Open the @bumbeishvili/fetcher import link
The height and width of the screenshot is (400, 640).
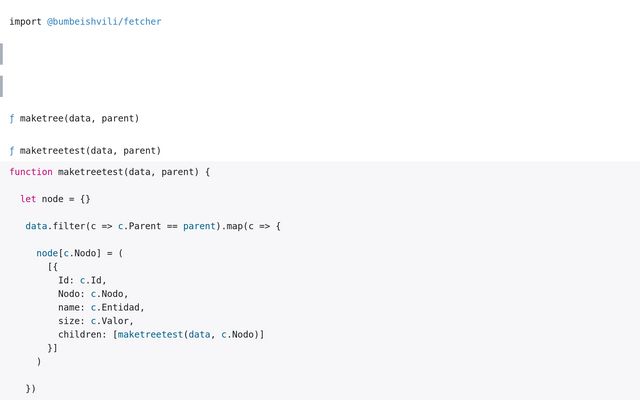point(104,21)
